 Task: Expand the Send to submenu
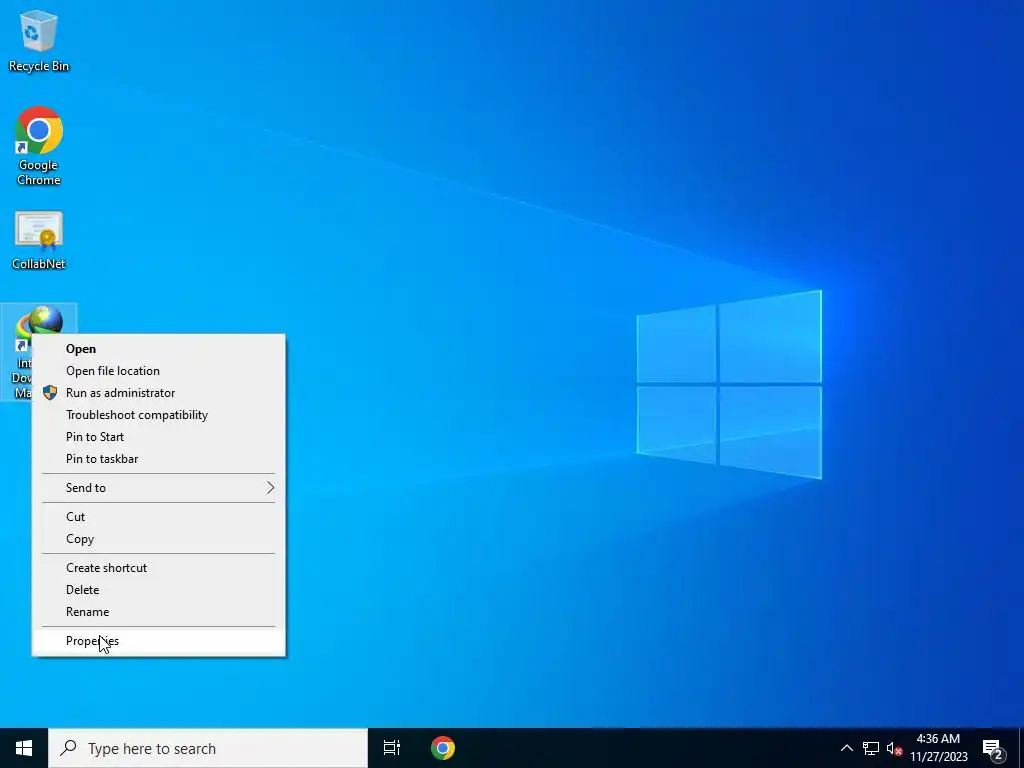pos(159,488)
